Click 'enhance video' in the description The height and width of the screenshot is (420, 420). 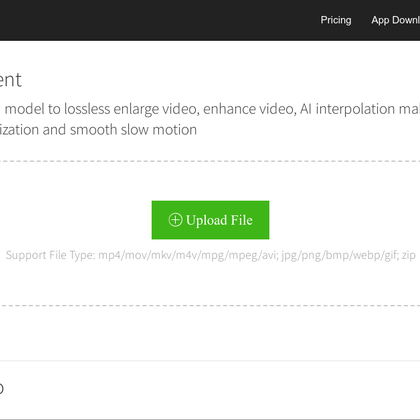tap(250, 109)
